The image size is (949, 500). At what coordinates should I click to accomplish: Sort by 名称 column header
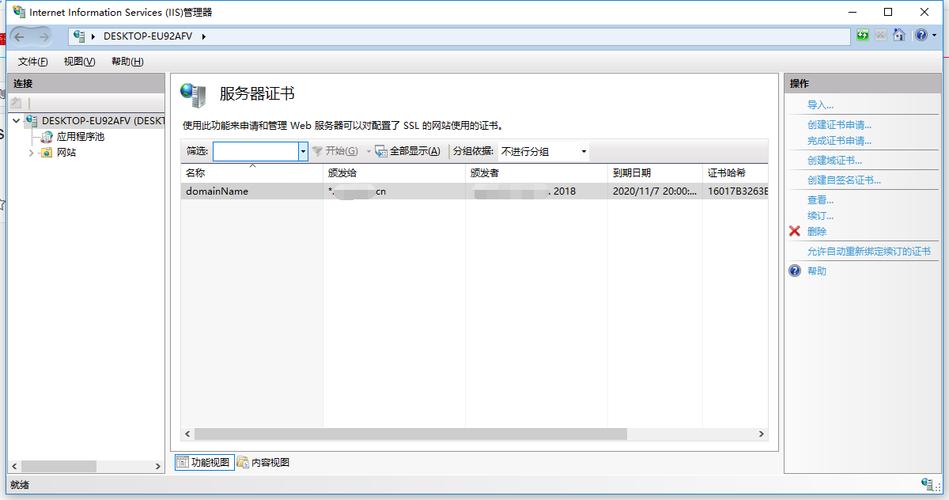pos(252,173)
